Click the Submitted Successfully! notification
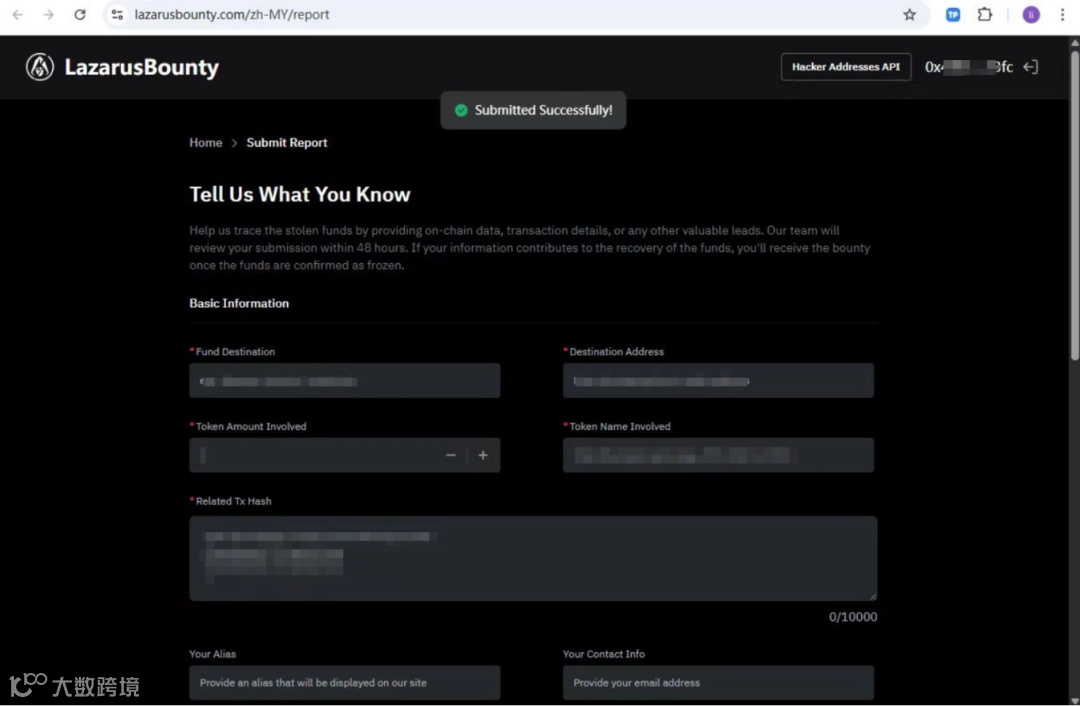The height and width of the screenshot is (706, 1080). (533, 110)
